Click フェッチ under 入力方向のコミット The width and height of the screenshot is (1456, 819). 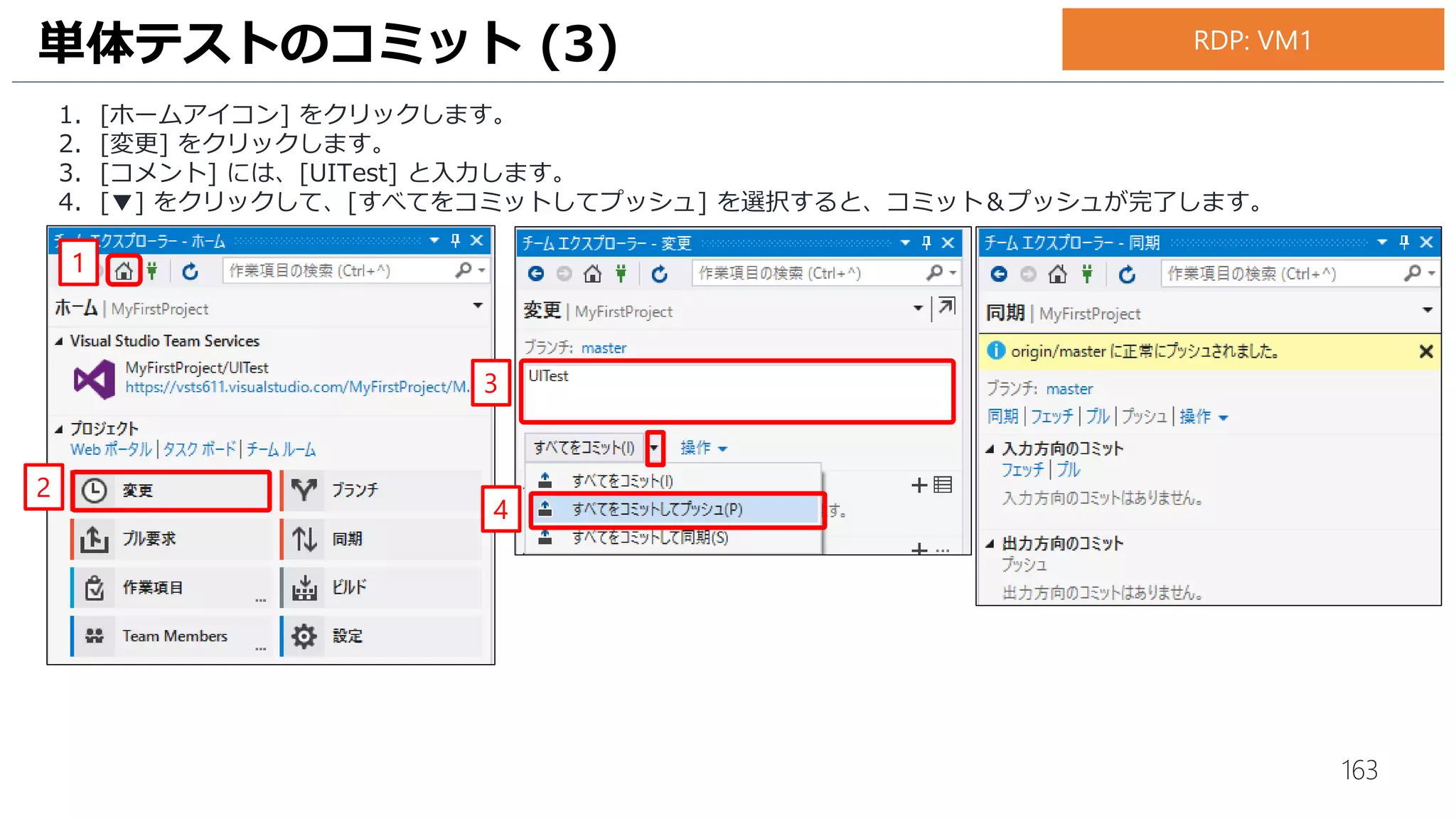(1022, 470)
